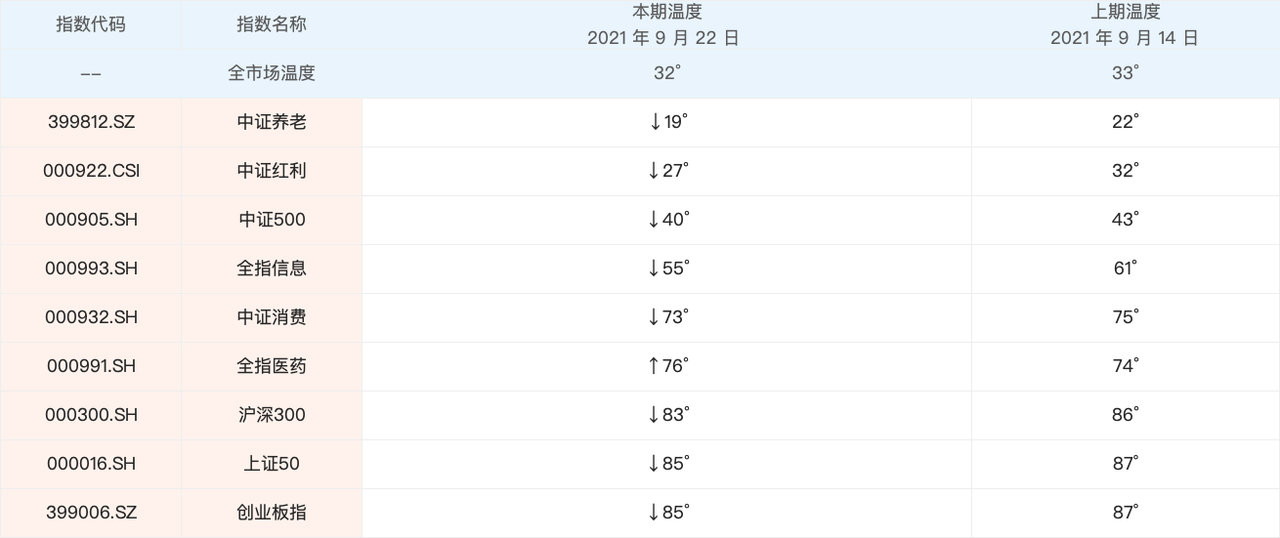Open index code 000922.CSI
The width and height of the screenshot is (1280, 538).
click(91, 171)
